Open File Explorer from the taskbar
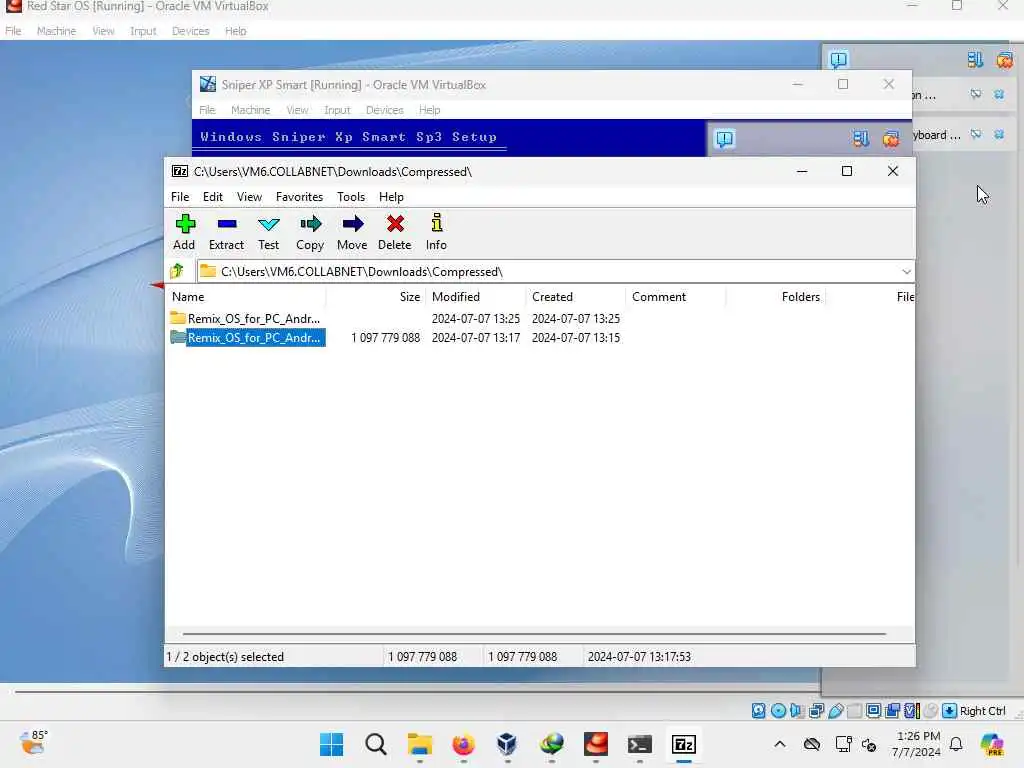Image resolution: width=1024 pixels, height=768 pixels. point(419,744)
